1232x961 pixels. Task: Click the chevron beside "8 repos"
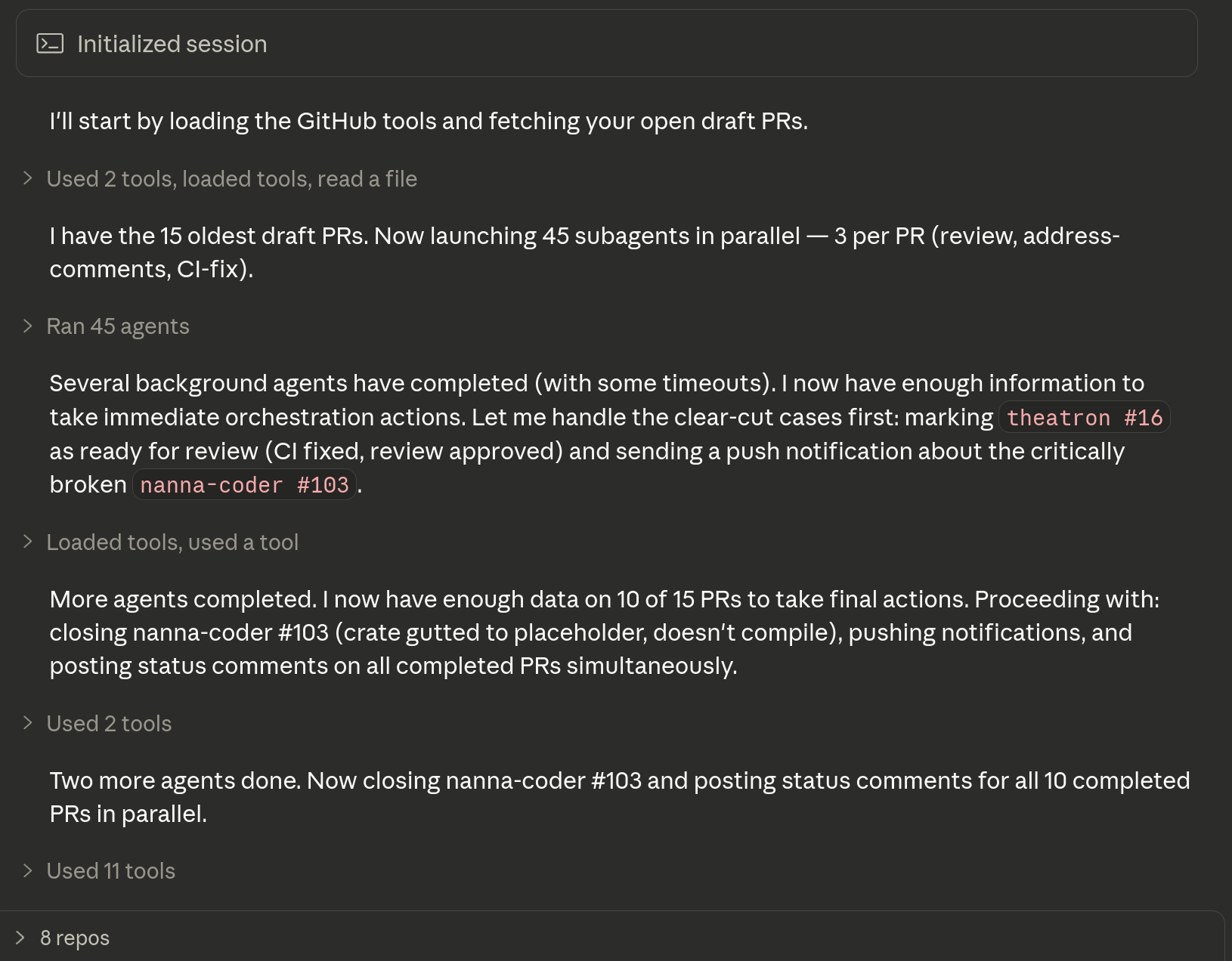(21, 937)
